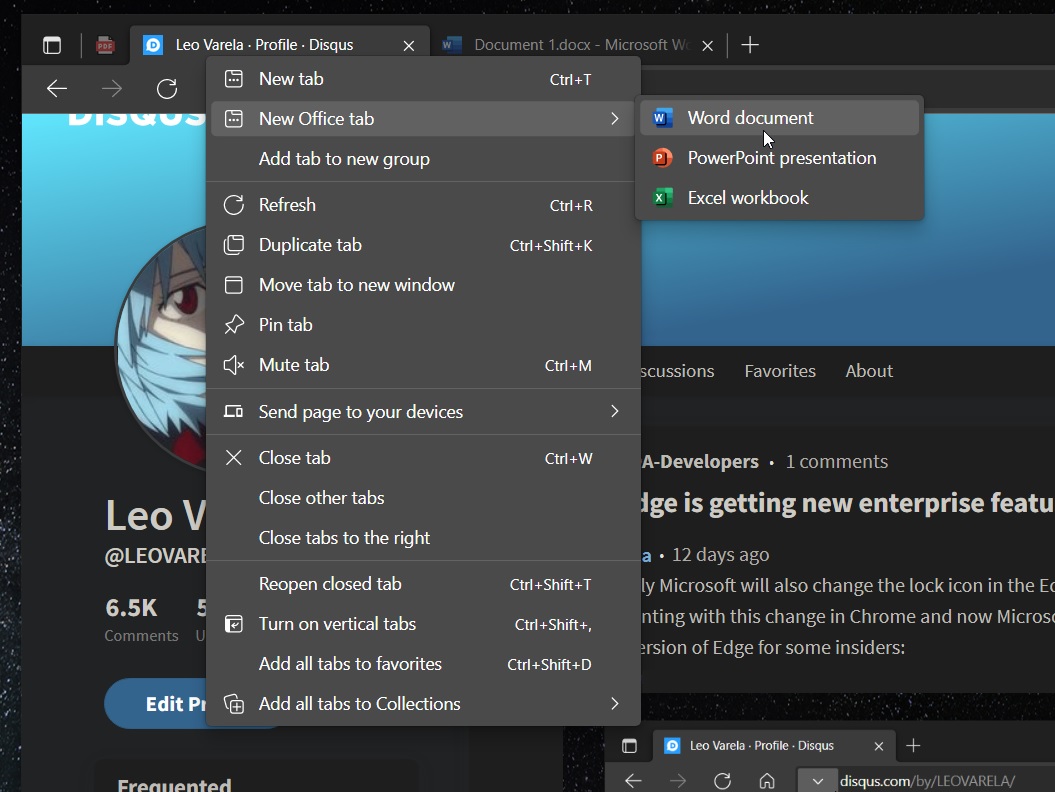Open the 1 comments link

837,461
